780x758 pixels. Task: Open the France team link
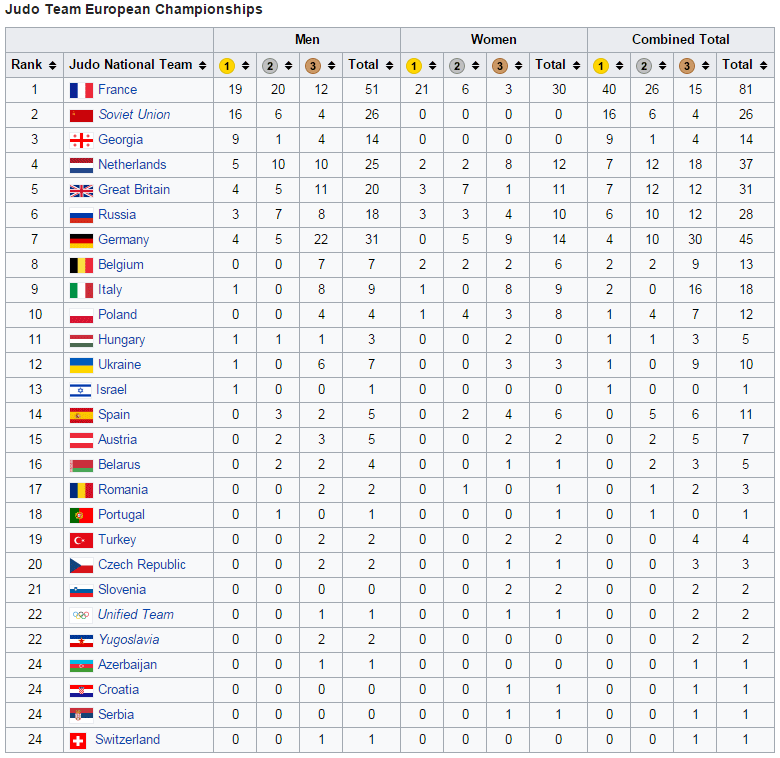pos(117,90)
